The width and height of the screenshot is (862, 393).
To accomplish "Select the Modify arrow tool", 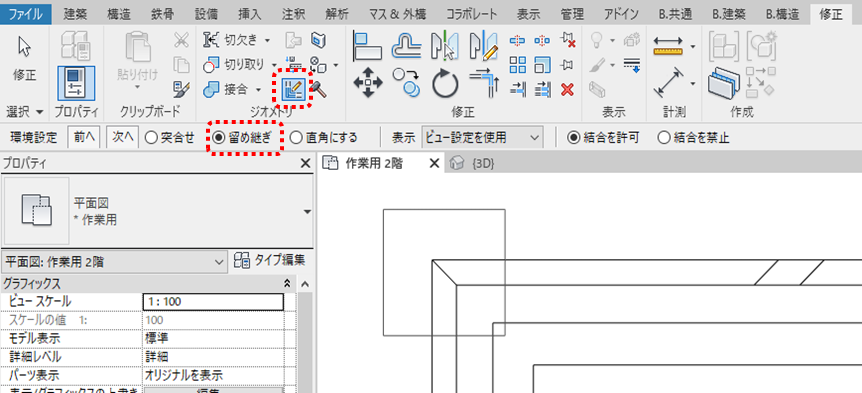I will coord(25,46).
